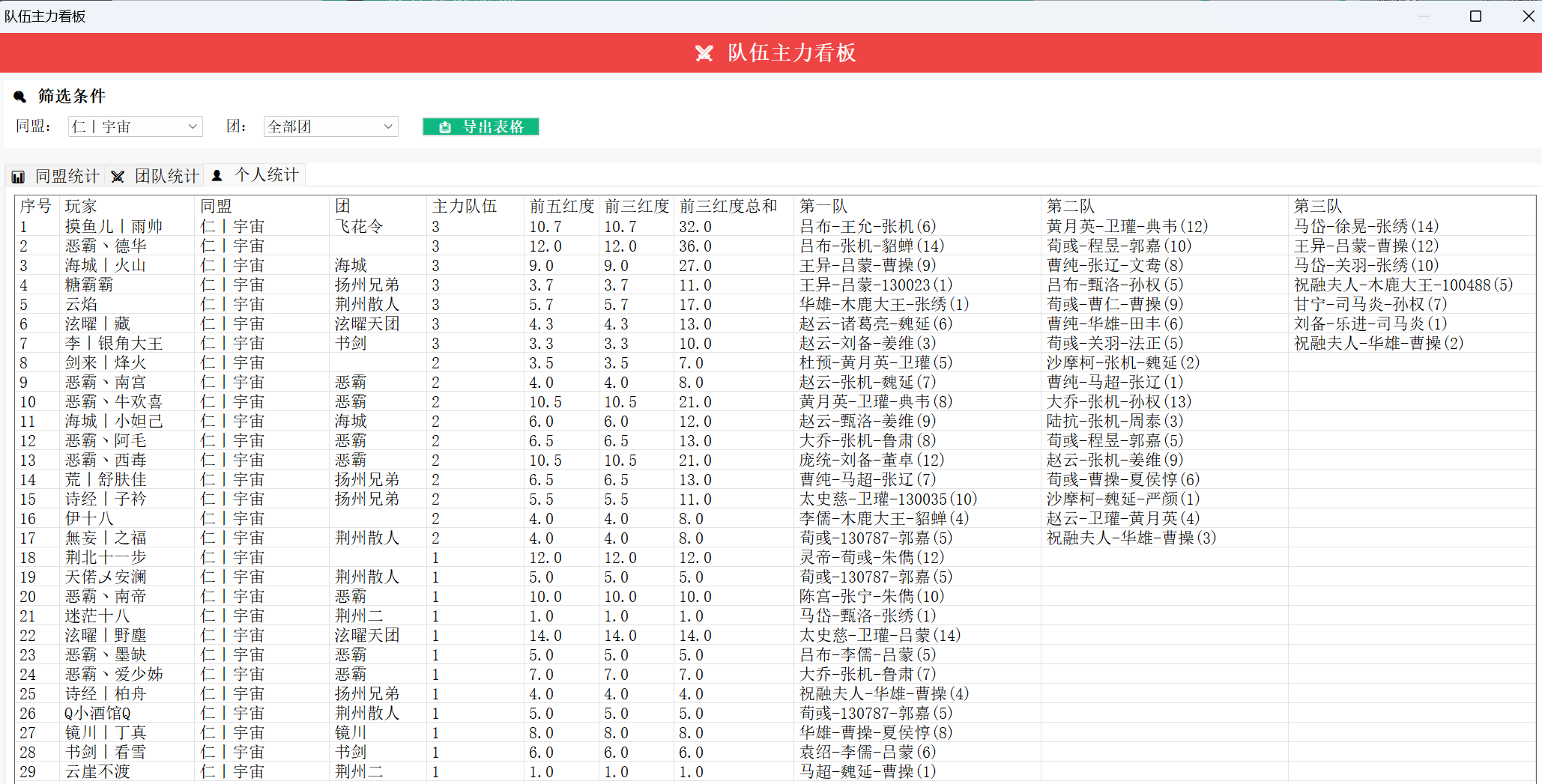Click the crossed swords icon on 团队统计 tab
The image size is (1542, 784).
(x=118, y=177)
